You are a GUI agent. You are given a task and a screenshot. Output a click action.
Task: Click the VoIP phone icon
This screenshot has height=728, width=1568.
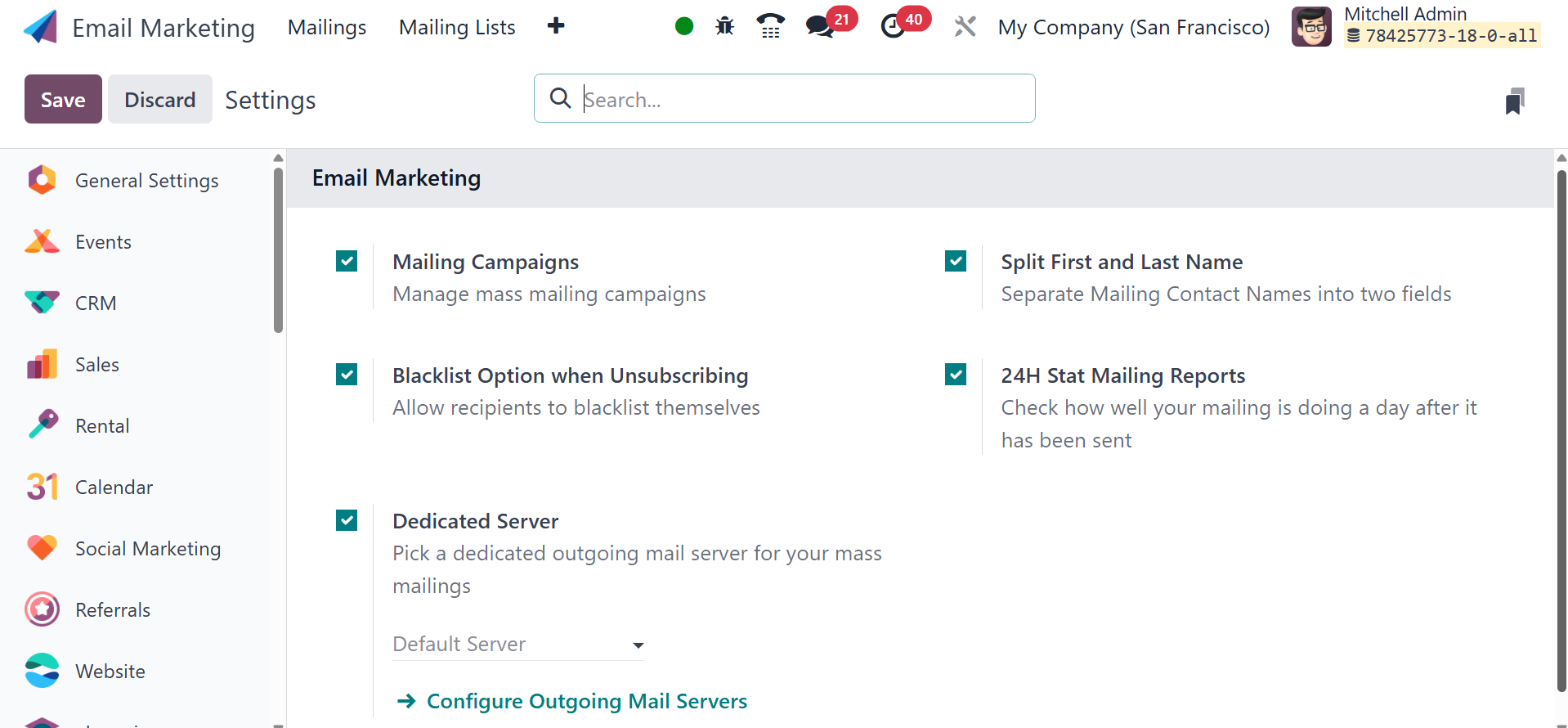coord(770,27)
